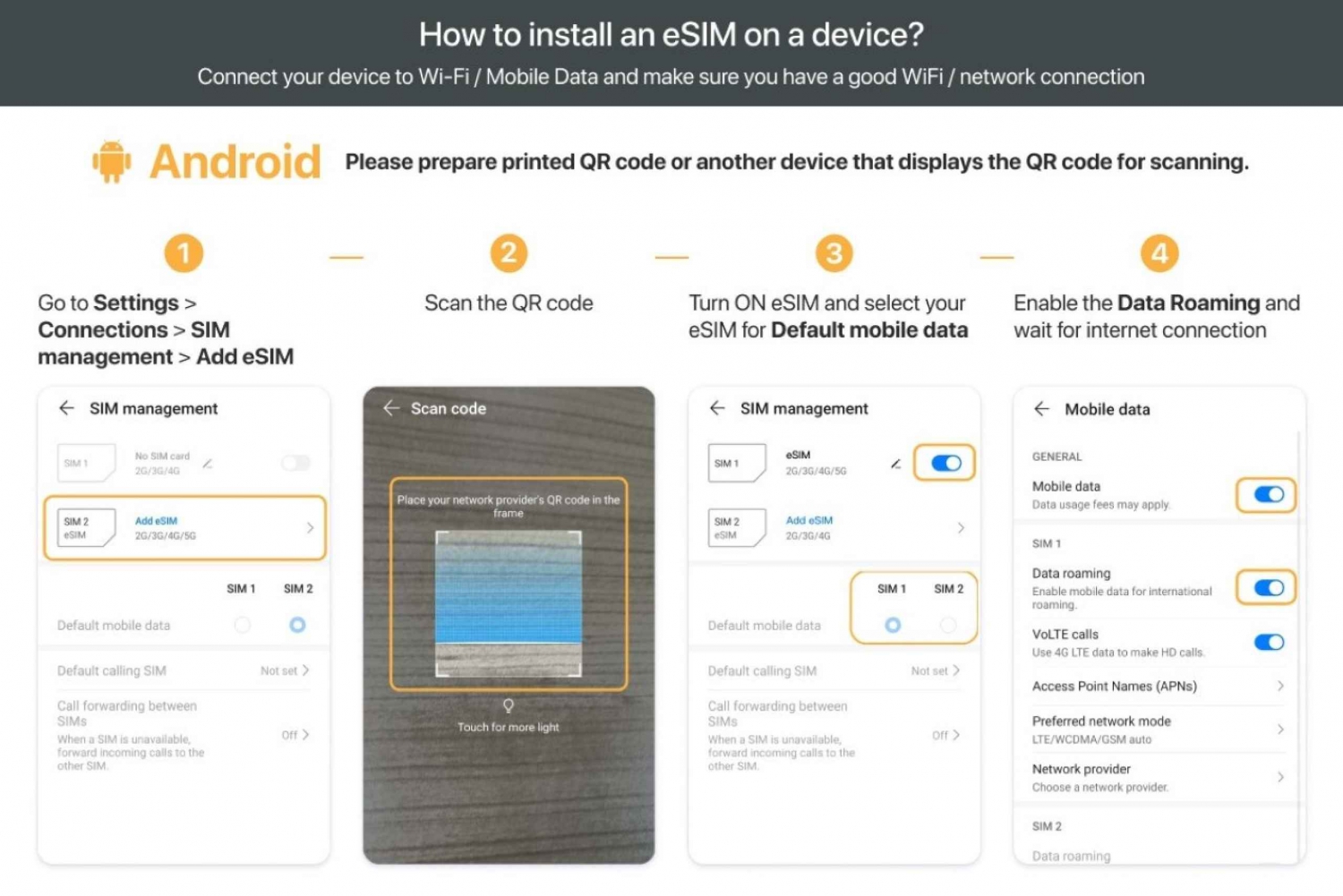1343x896 pixels.
Task: Toggle the disabled SIM 1 switch beside No SIM card
Action: click(295, 463)
